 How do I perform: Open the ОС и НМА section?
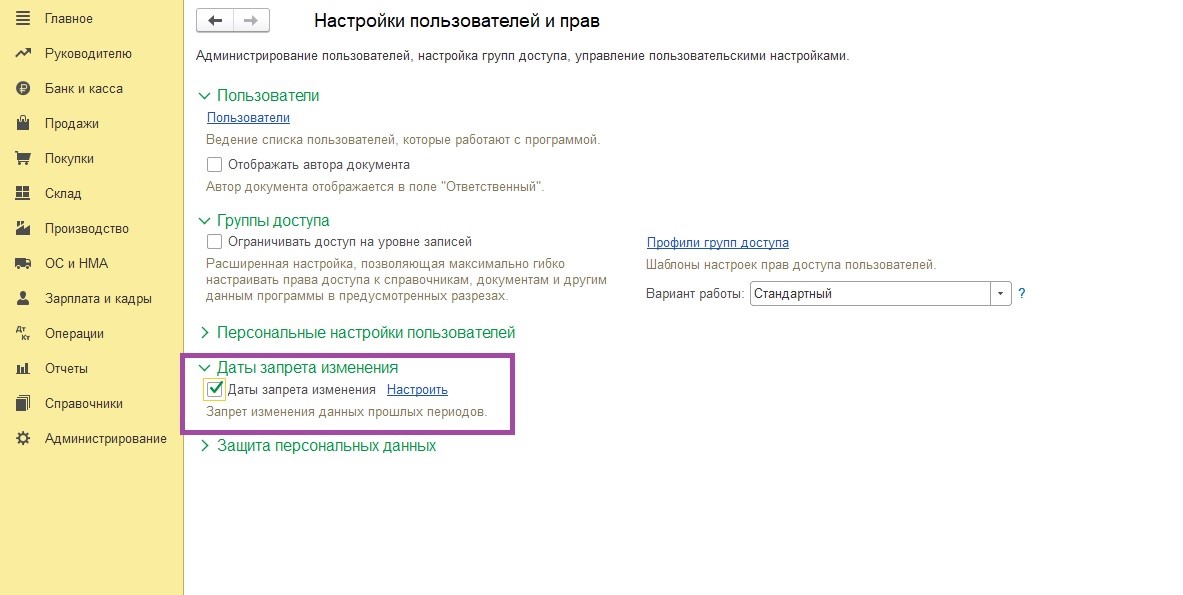[x=76, y=263]
